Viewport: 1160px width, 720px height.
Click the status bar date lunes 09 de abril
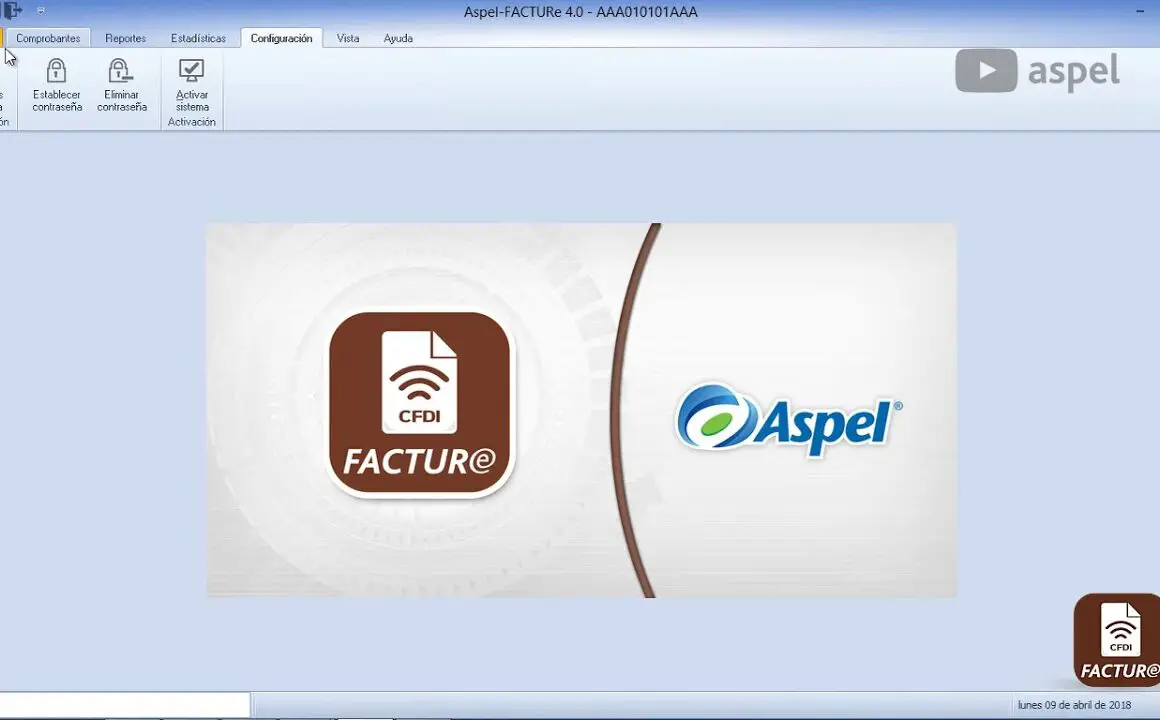(1074, 705)
